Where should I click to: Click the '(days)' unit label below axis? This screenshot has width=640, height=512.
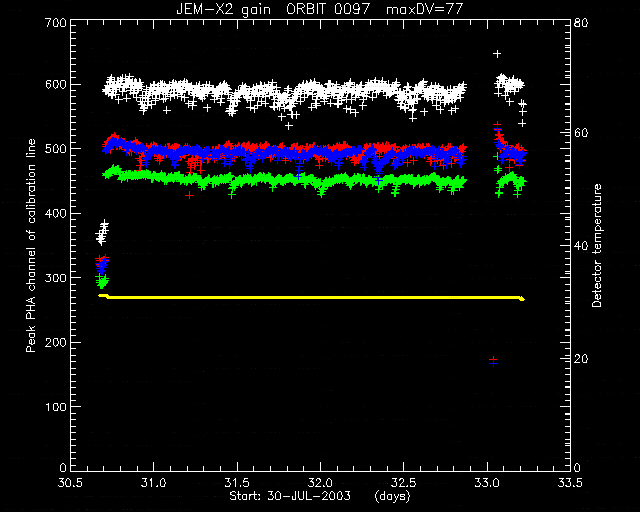392,496
